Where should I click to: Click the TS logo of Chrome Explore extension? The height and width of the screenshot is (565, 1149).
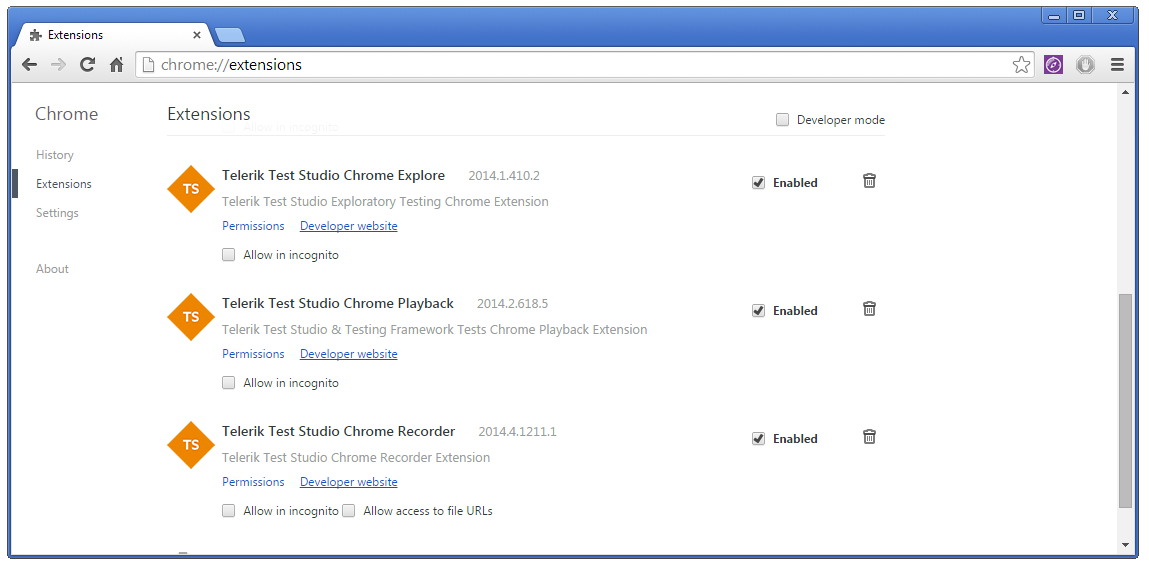coord(191,189)
